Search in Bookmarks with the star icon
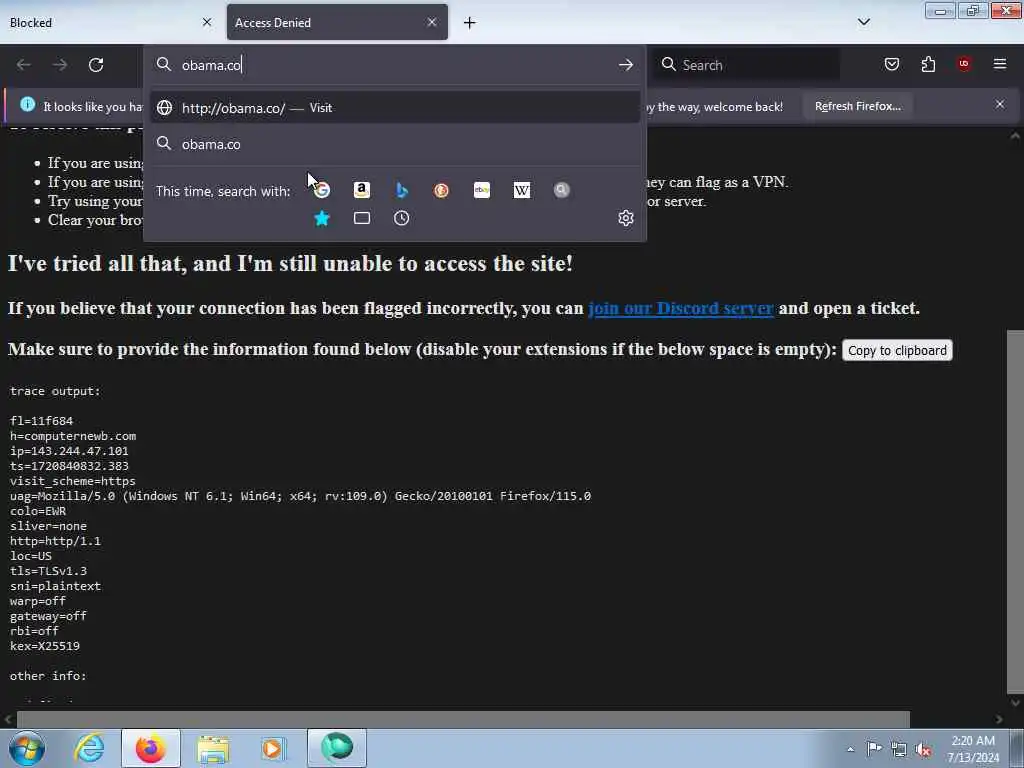The width and height of the screenshot is (1024, 768). coord(322,218)
